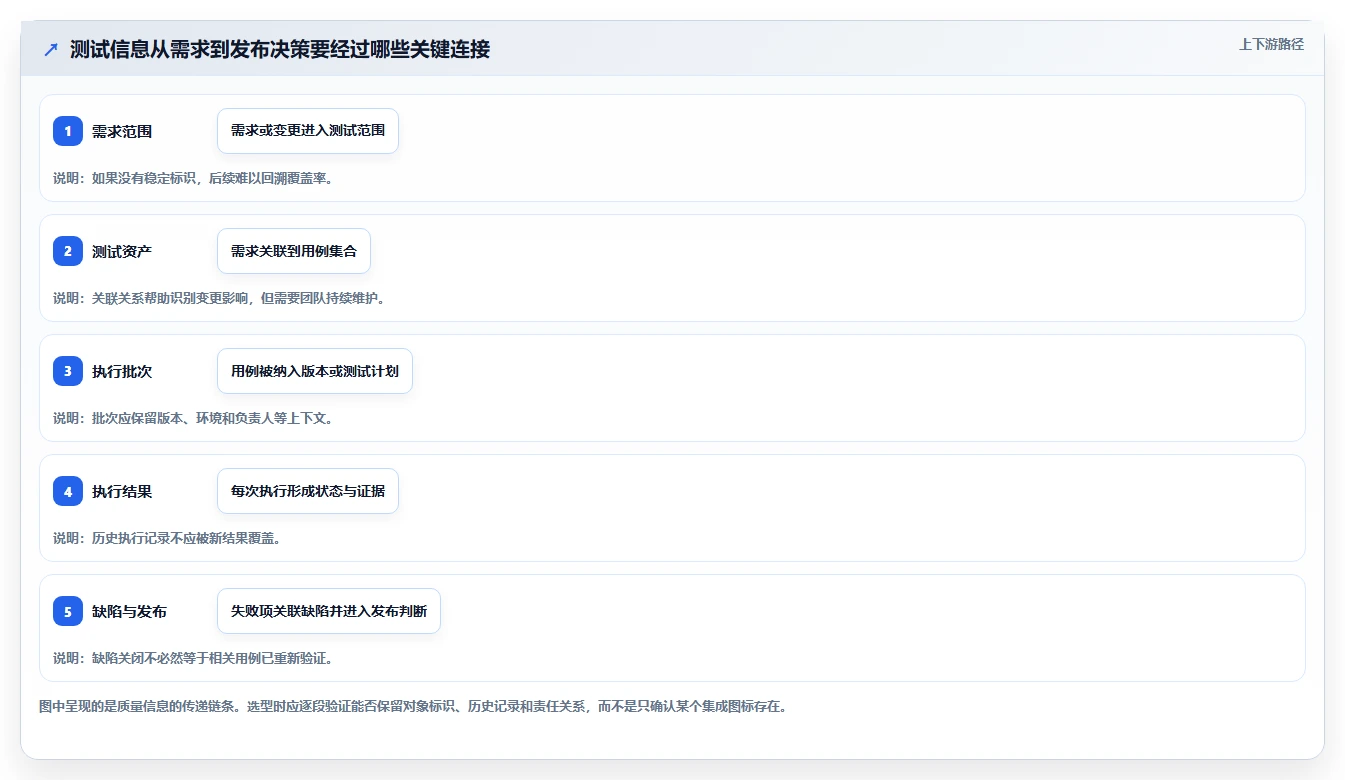Viewport: 1345px width, 780px height.
Task: Click the 上下游路径 label in the header
Action: pyautogui.click(x=1271, y=44)
